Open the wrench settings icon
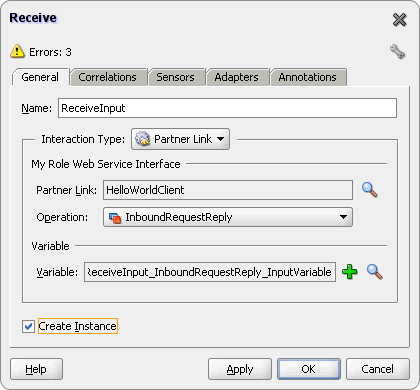This screenshot has width=420, height=390. tap(397, 52)
